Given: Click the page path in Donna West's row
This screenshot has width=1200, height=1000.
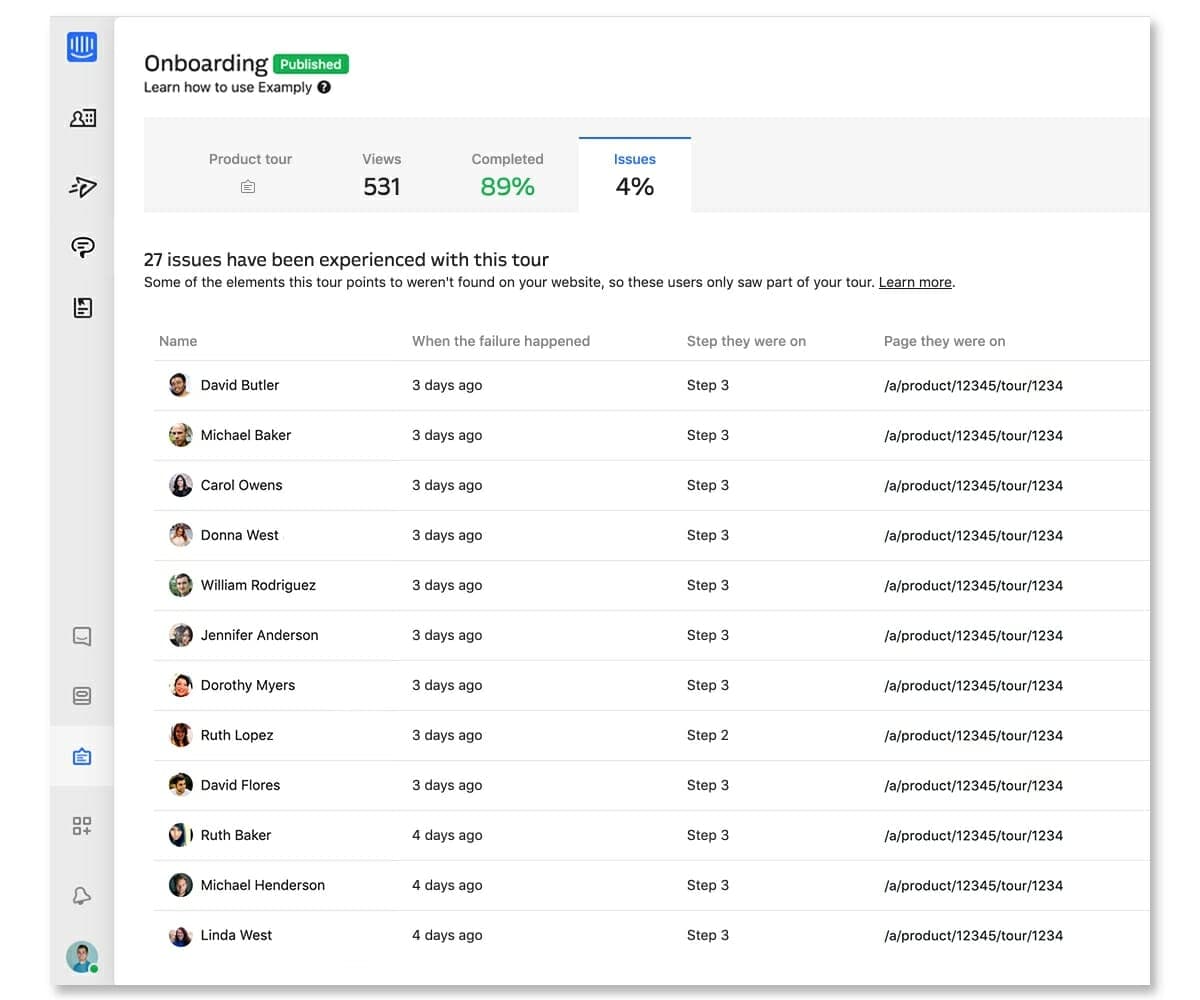Looking at the screenshot, I should coord(973,535).
